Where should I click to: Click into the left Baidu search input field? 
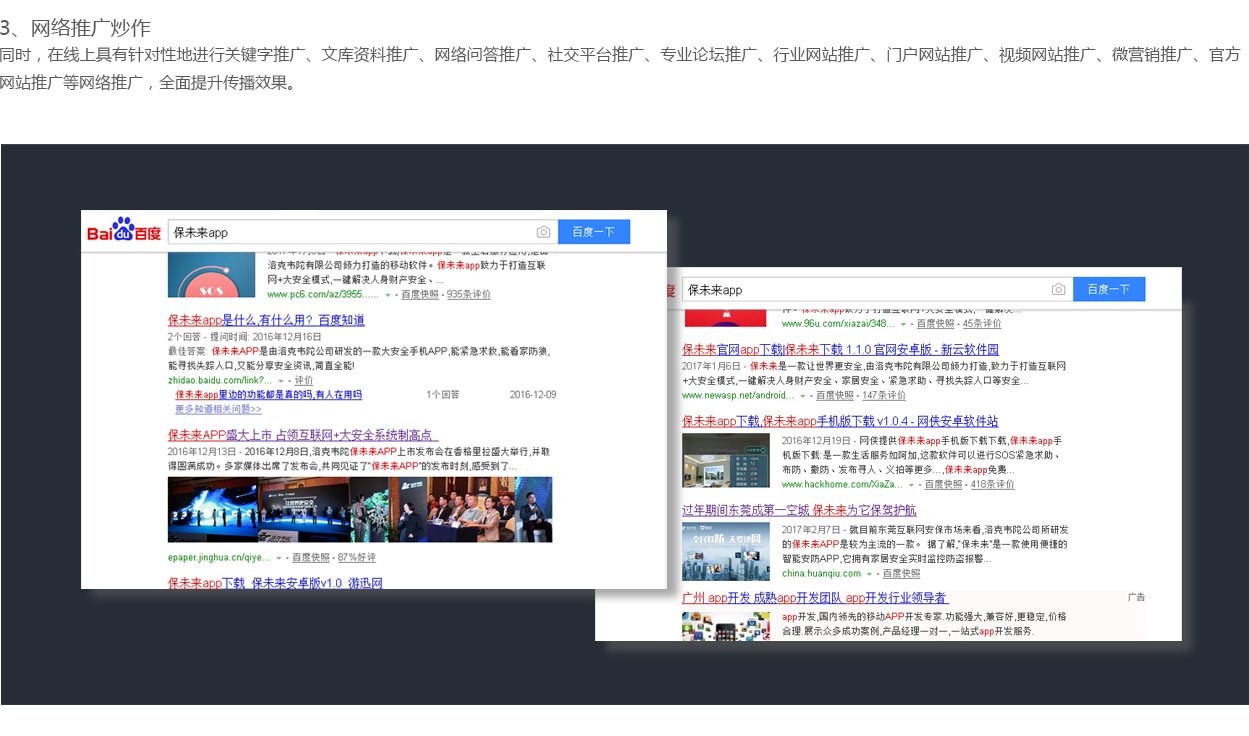coord(350,232)
